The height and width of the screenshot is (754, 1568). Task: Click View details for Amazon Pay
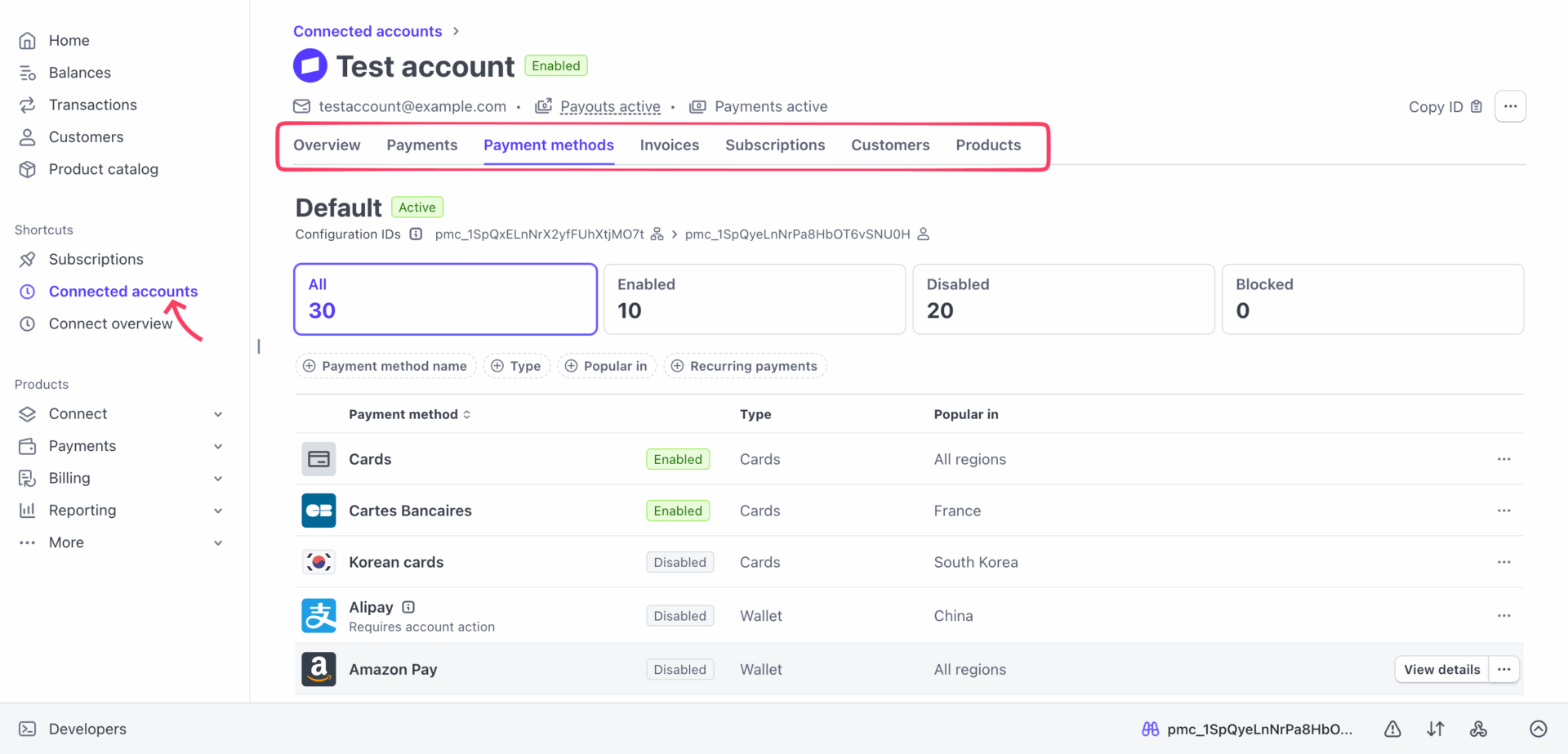coord(1441,669)
